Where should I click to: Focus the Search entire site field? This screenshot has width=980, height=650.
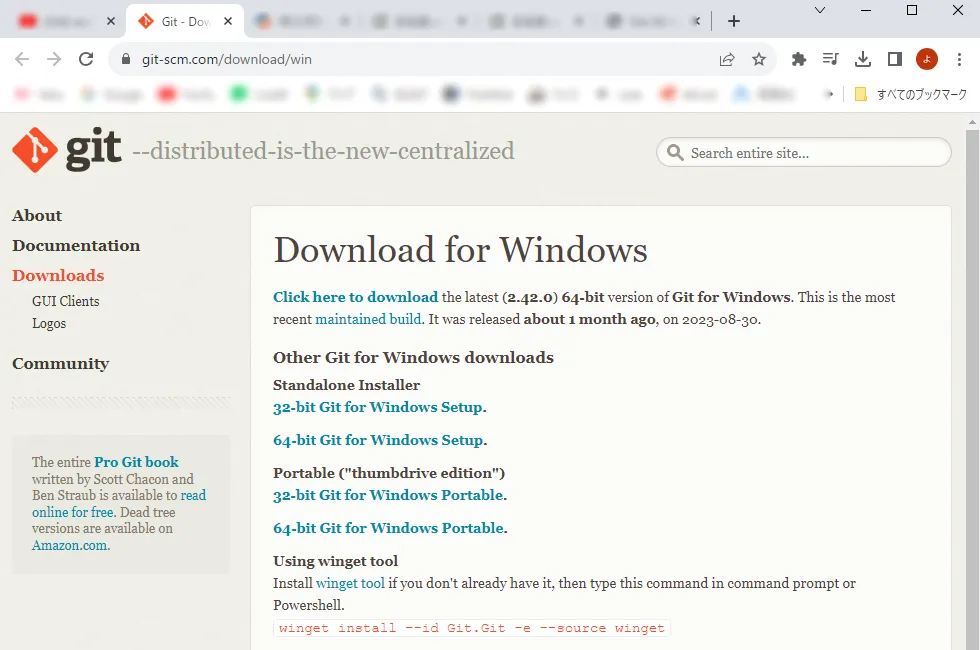point(804,152)
